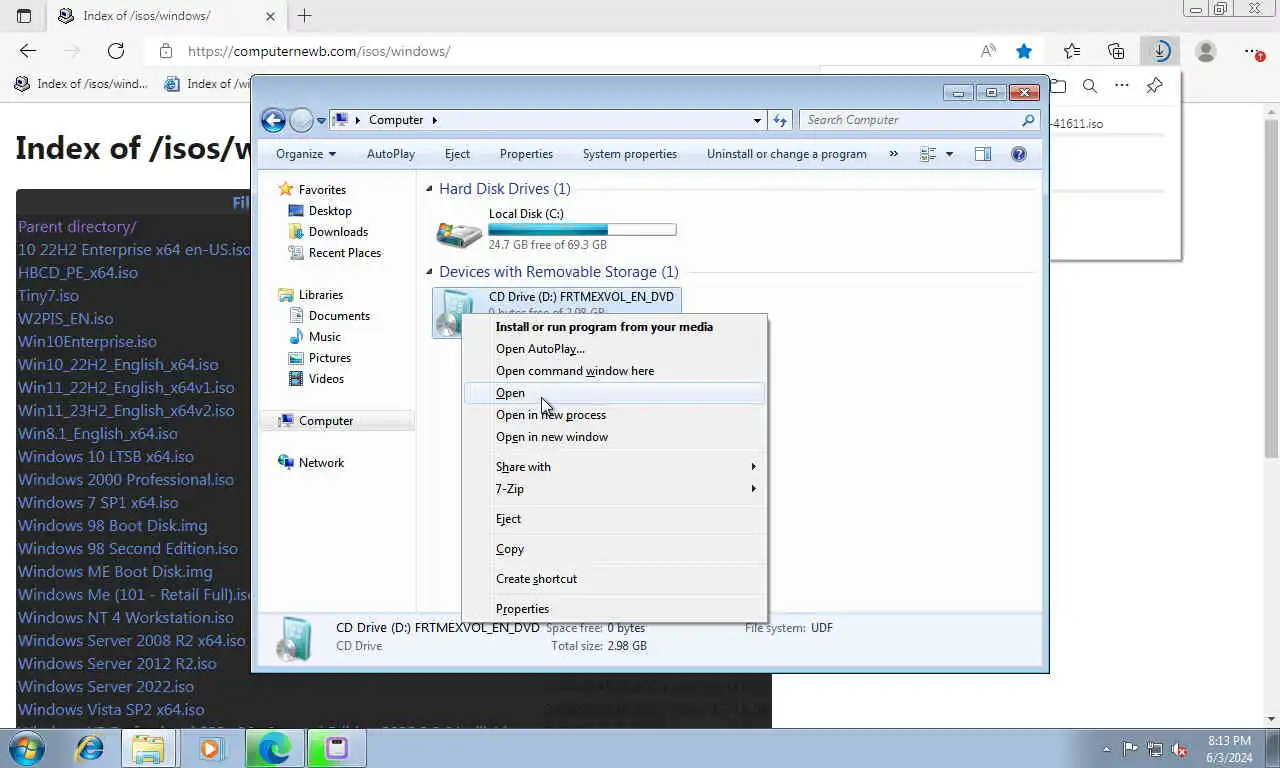The width and height of the screenshot is (1280, 768).
Task: Click AutoPlay in the Explorer toolbar
Action: pyautogui.click(x=391, y=154)
